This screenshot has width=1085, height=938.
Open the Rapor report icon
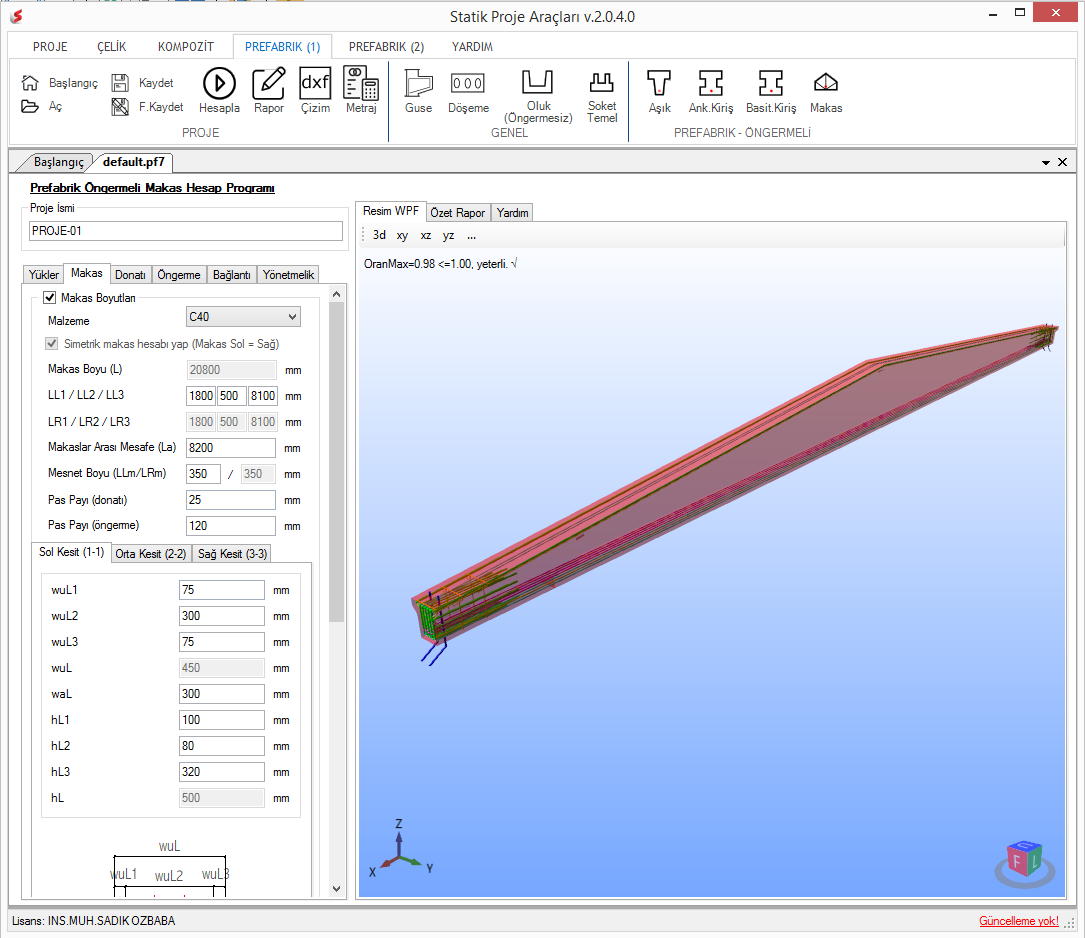click(268, 83)
